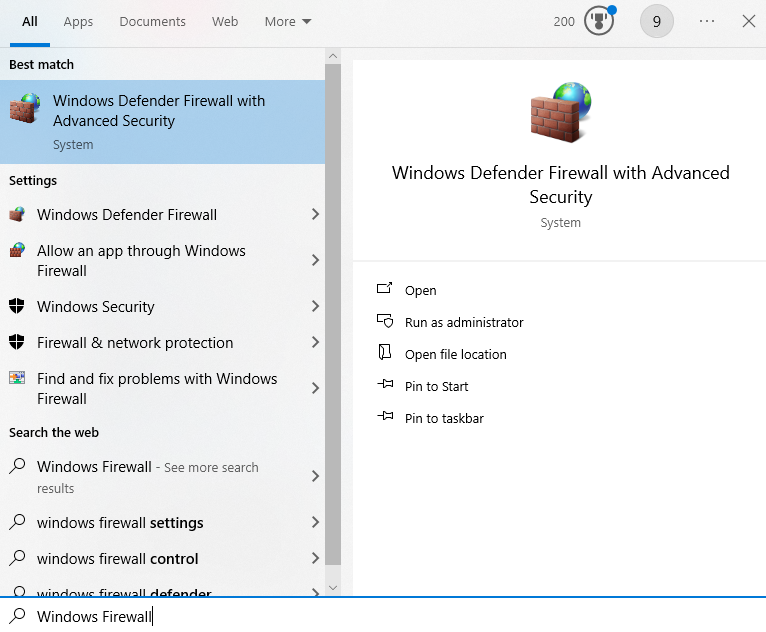
Task: Click the Pin to Start pin icon
Action: coord(385,384)
